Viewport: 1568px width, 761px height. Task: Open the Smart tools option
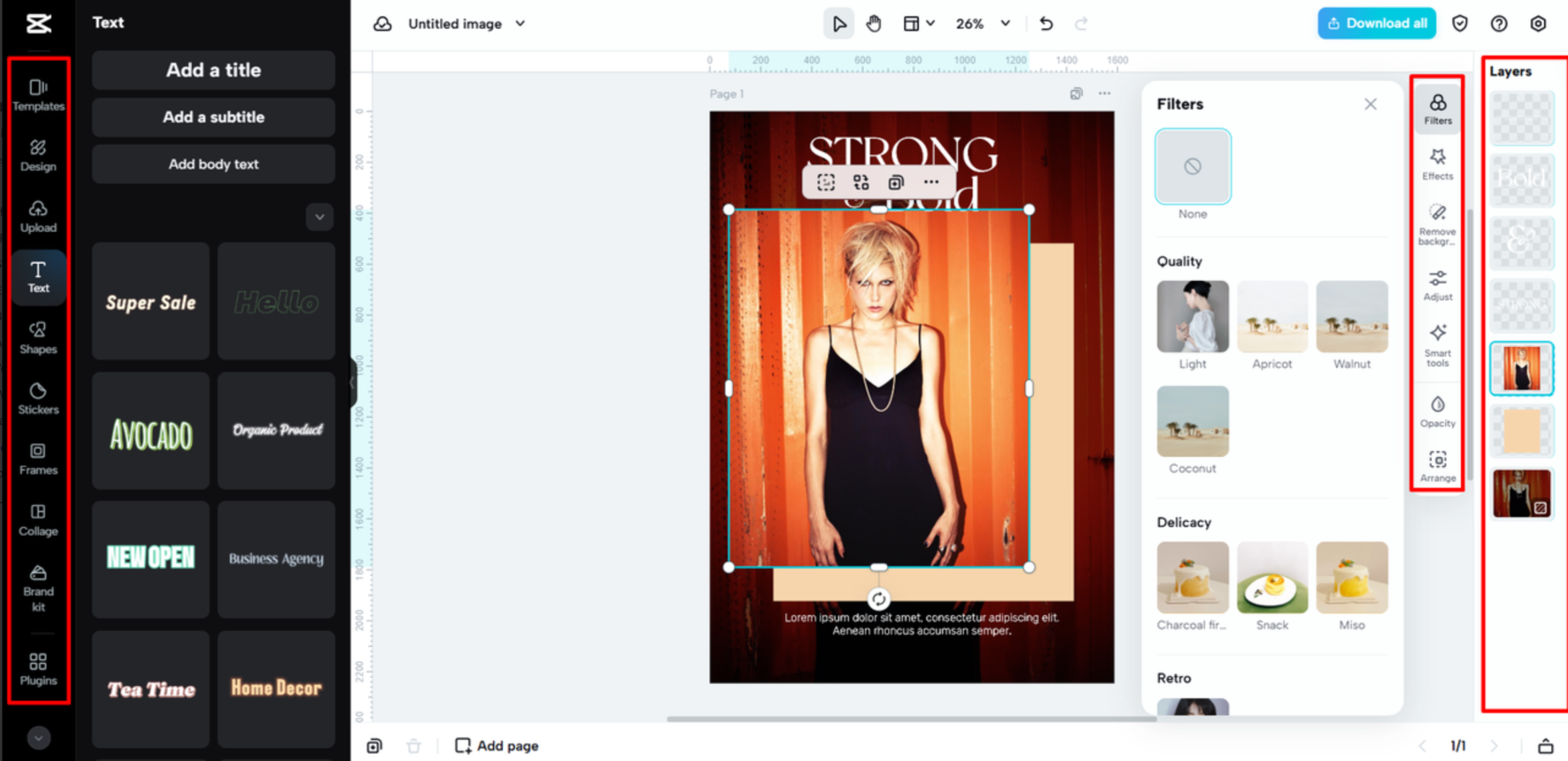[1437, 345]
